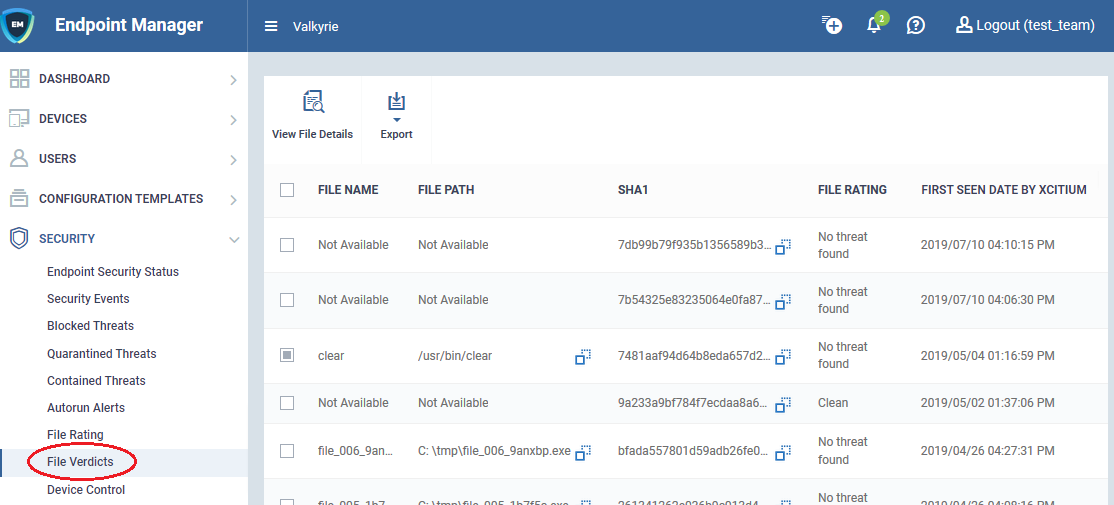Viewport: 1114px width, 505px height.
Task: Copy file path icon for file_006_9anxbp.exe
Action: pyautogui.click(x=583, y=452)
